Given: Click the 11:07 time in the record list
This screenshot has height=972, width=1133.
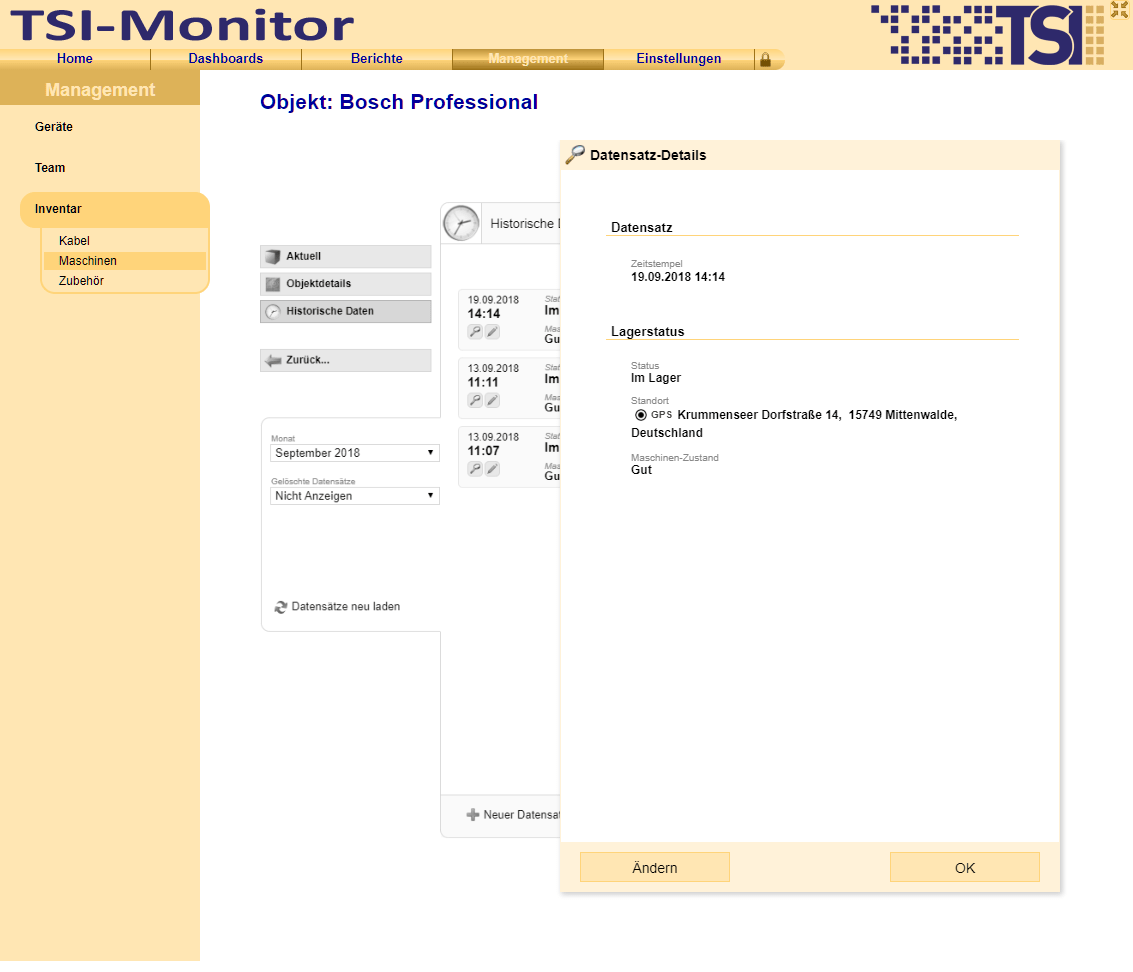Looking at the screenshot, I should point(483,451).
